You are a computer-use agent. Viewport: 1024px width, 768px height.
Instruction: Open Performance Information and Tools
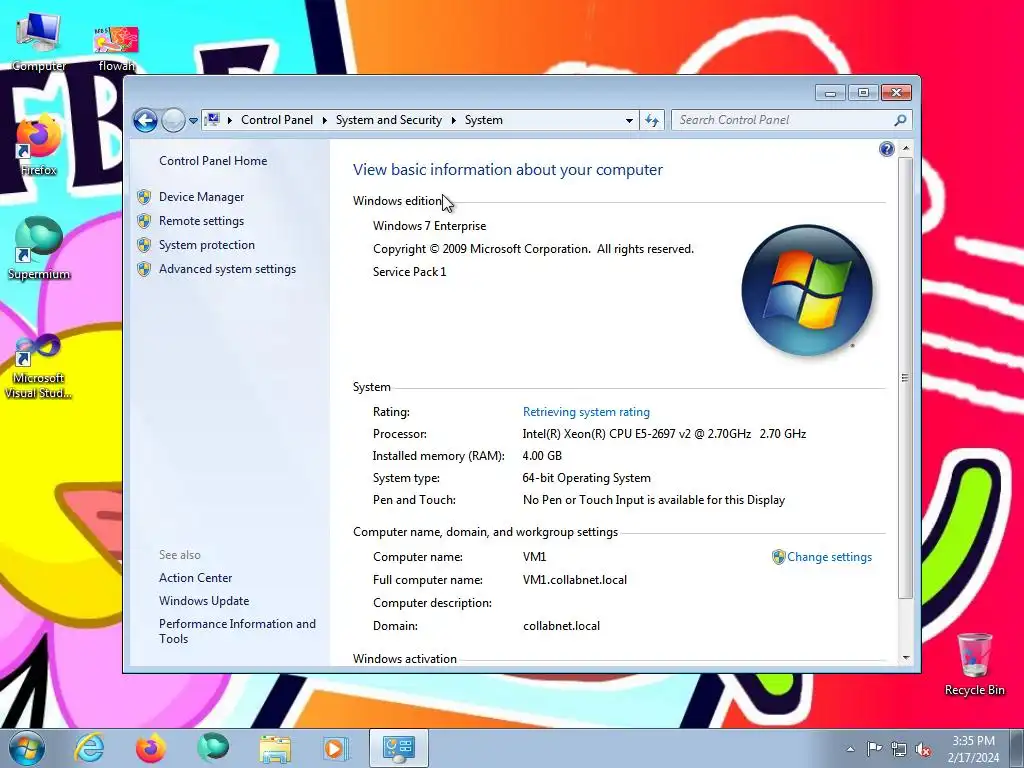point(237,632)
